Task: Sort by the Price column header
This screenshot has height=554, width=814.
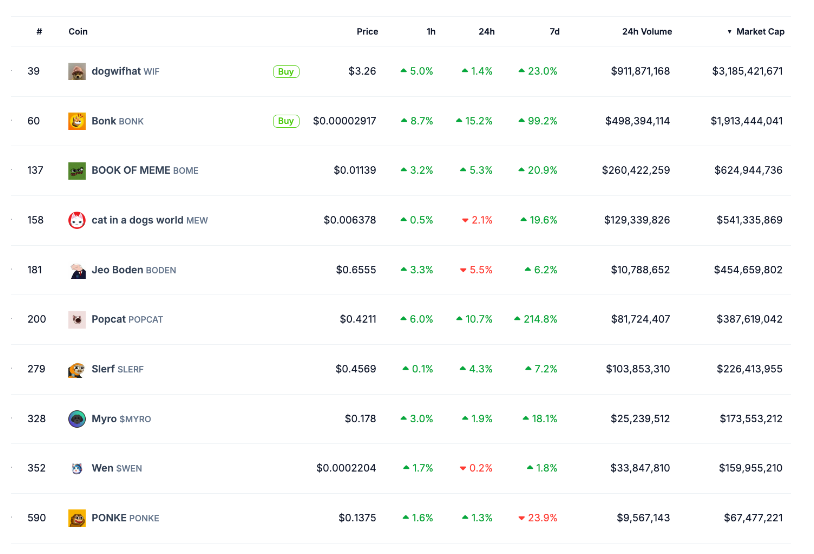Action: [x=367, y=32]
